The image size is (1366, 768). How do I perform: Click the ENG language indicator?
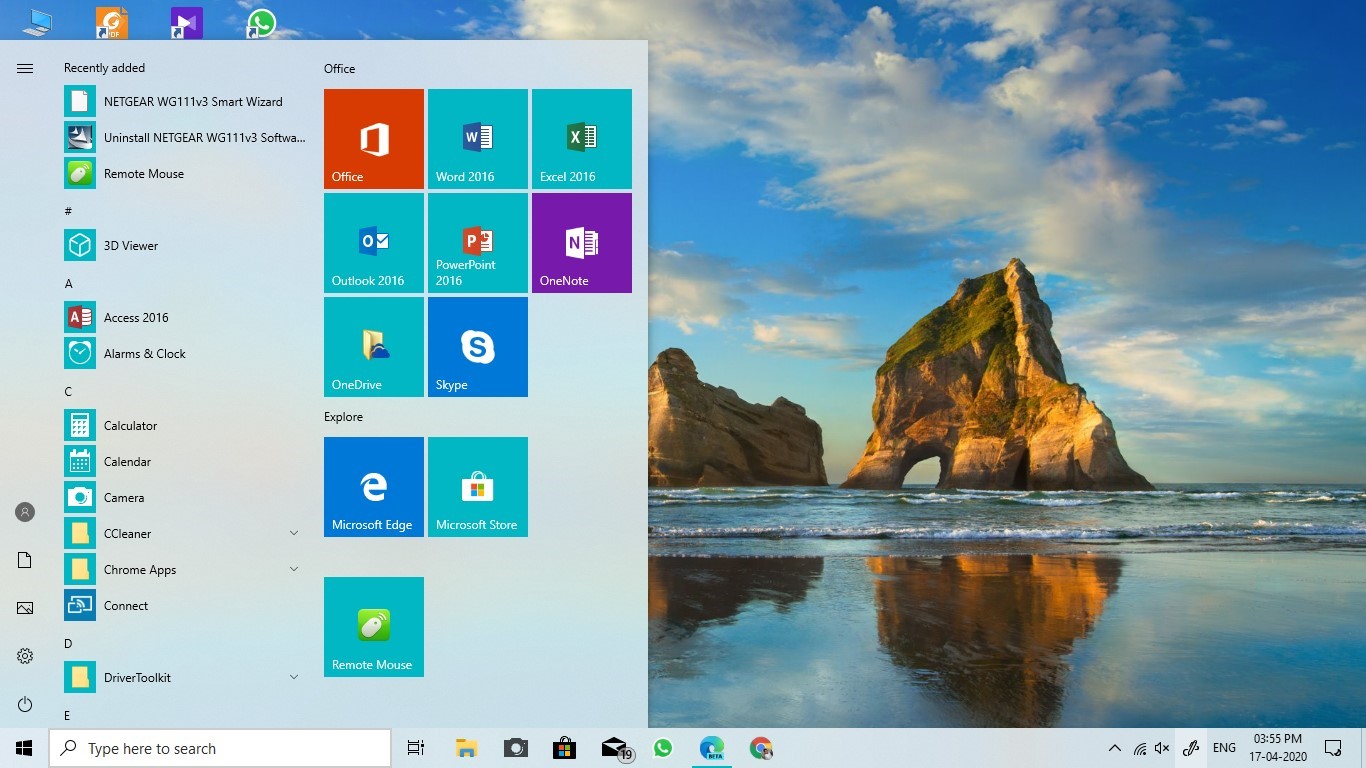coord(1224,748)
